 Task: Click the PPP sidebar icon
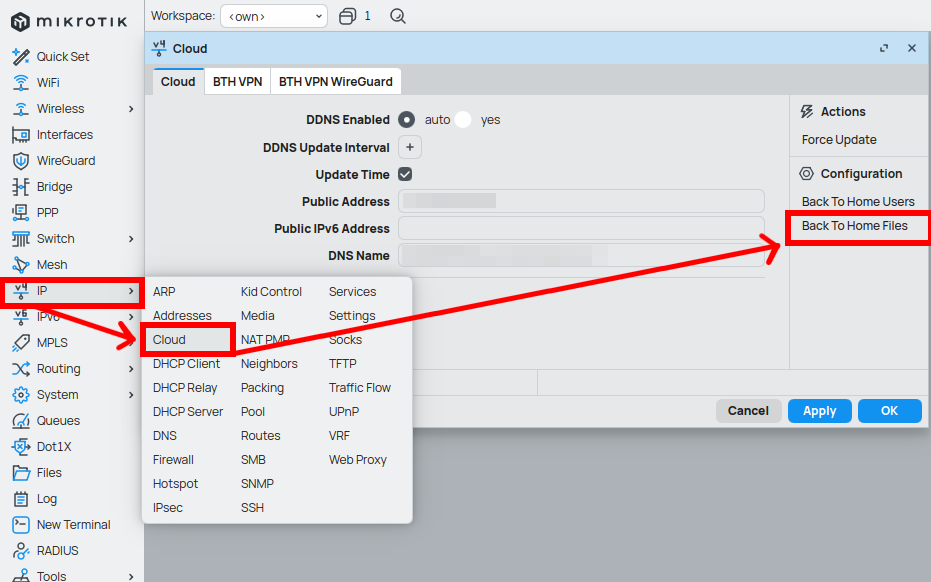(x=21, y=213)
